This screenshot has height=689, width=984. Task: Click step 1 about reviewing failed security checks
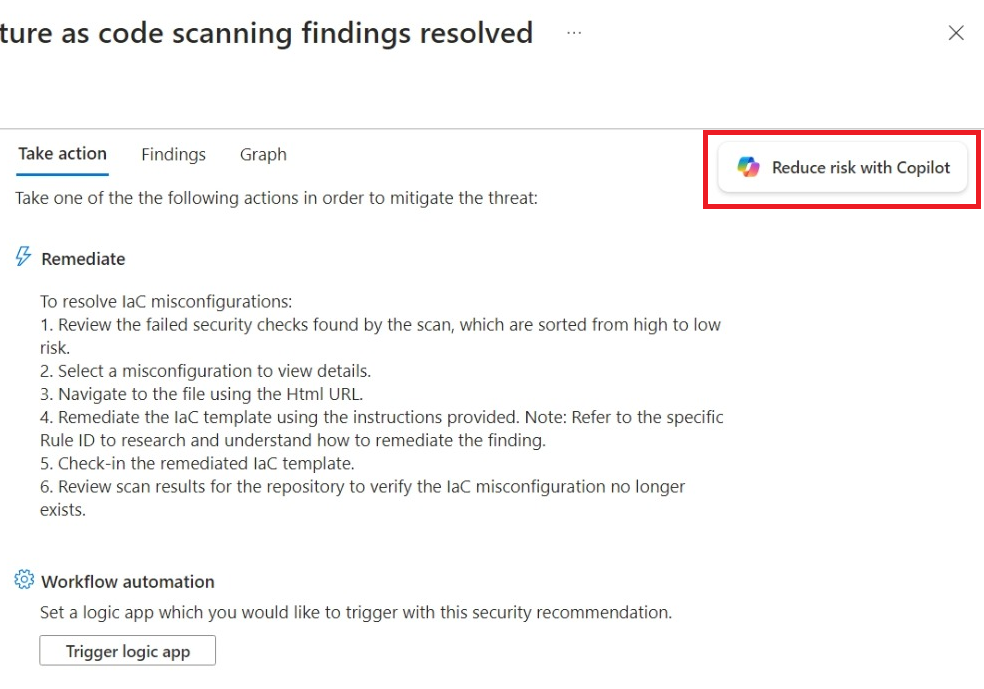click(x=380, y=336)
